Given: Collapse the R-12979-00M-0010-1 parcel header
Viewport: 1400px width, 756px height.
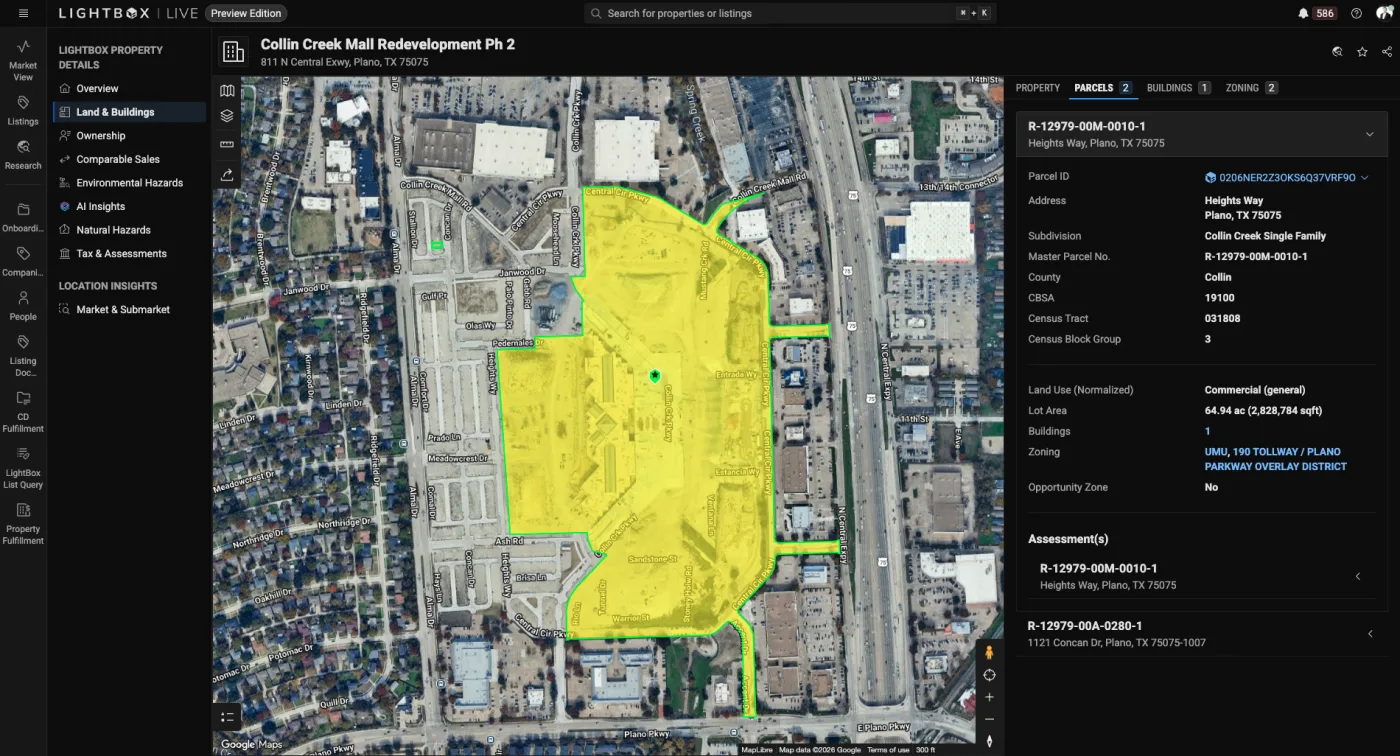Looking at the screenshot, I should click(1369, 134).
